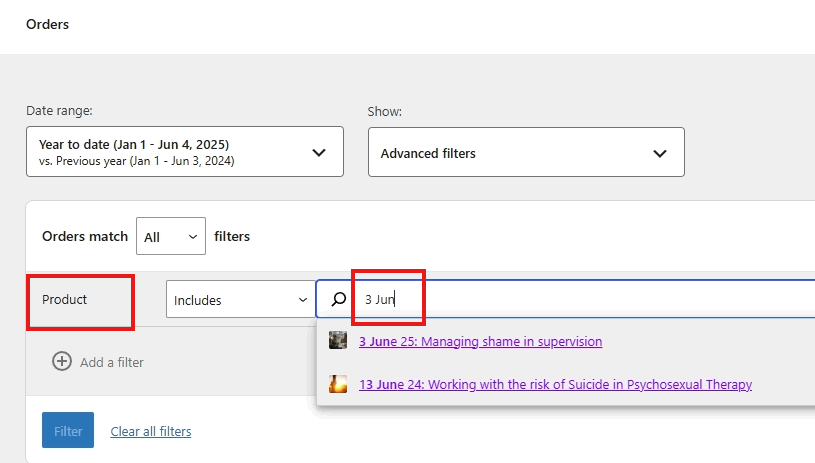This screenshot has width=815, height=463.
Task: Click the magnifier search icon
Action: coord(338,299)
